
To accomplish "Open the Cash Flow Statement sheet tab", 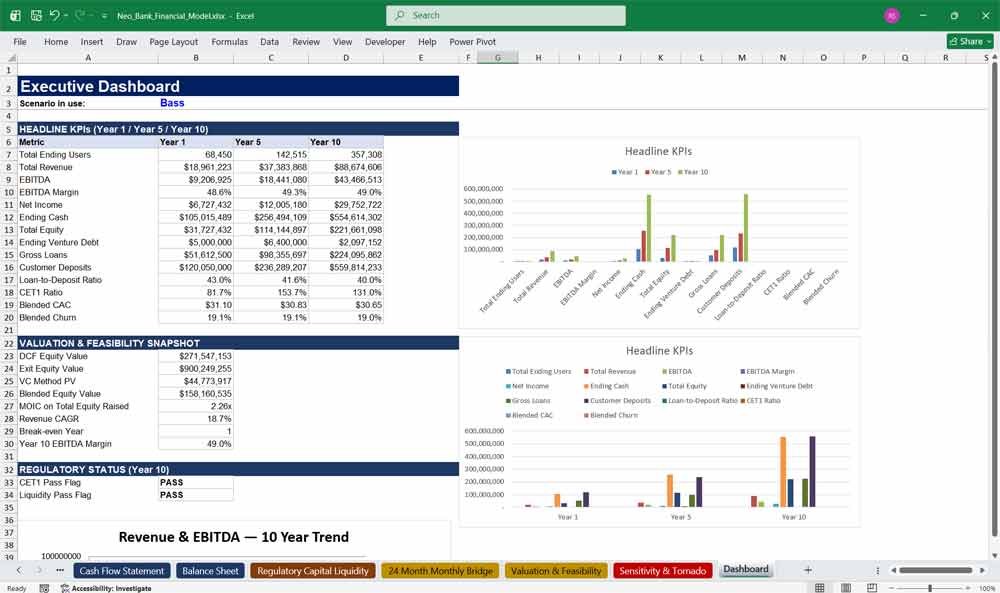I will (x=122, y=571).
